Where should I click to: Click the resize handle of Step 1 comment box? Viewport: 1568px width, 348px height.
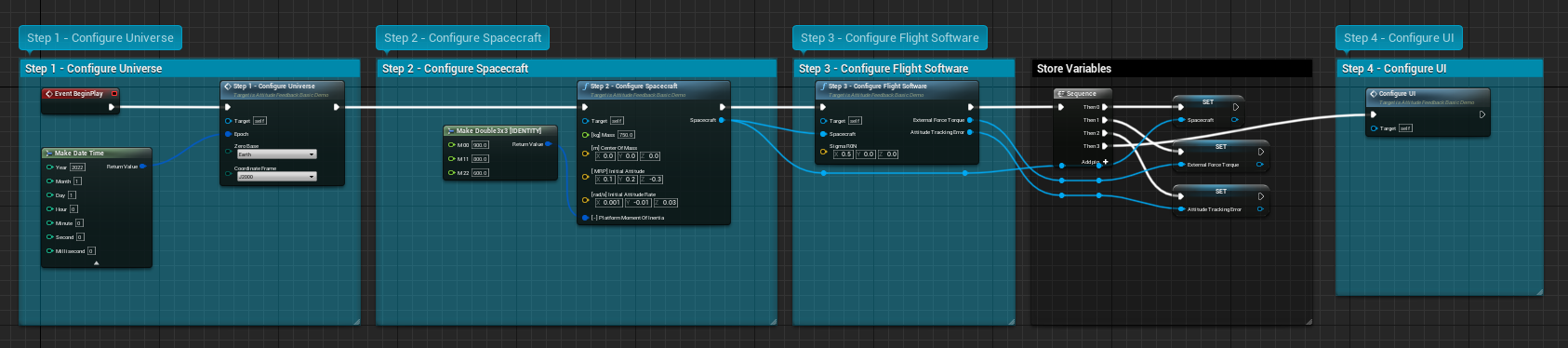click(x=357, y=321)
